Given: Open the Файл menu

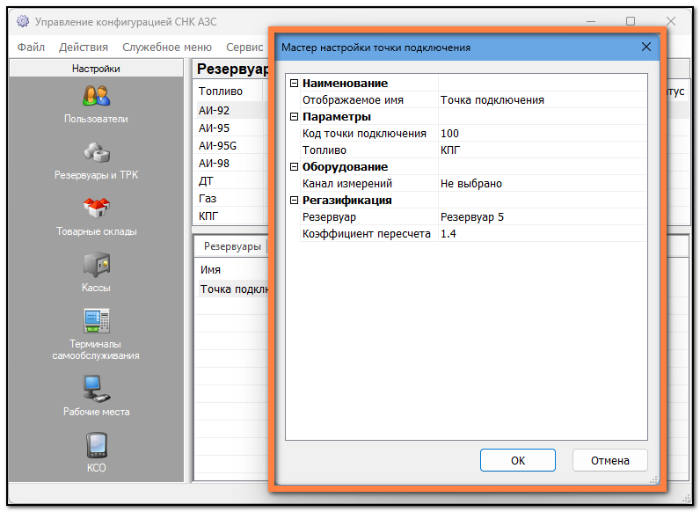Looking at the screenshot, I should [31, 47].
